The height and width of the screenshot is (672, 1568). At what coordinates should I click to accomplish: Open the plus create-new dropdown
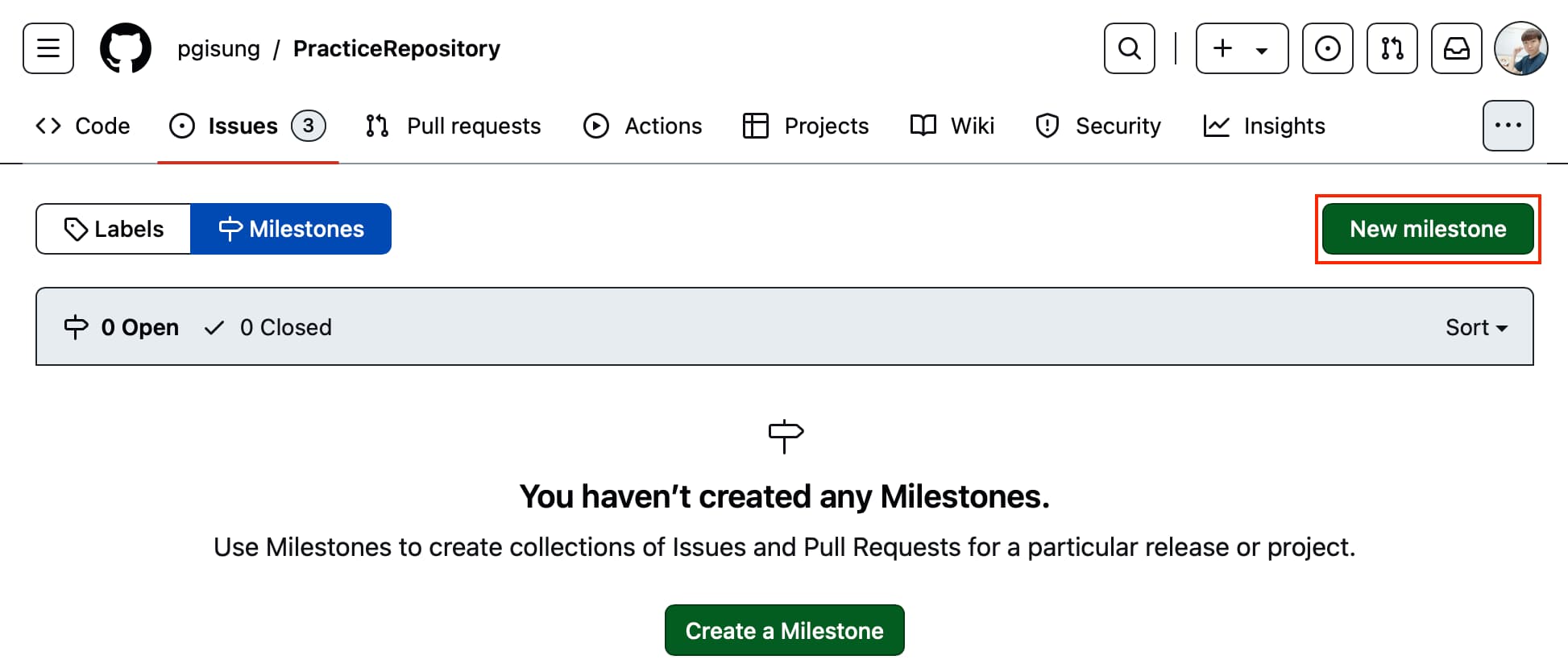[1242, 48]
